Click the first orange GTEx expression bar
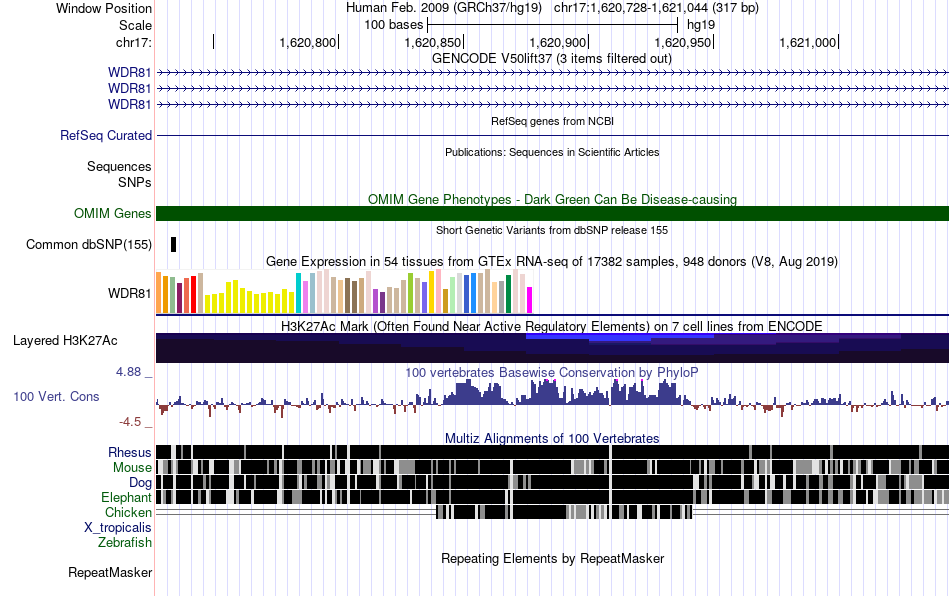Screen dimensions: 950x596 [x=159, y=293]
